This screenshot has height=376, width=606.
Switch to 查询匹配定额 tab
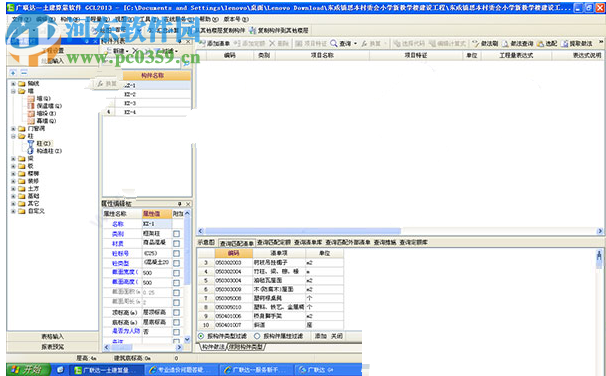pyautogui.click(x=274, y=243)
